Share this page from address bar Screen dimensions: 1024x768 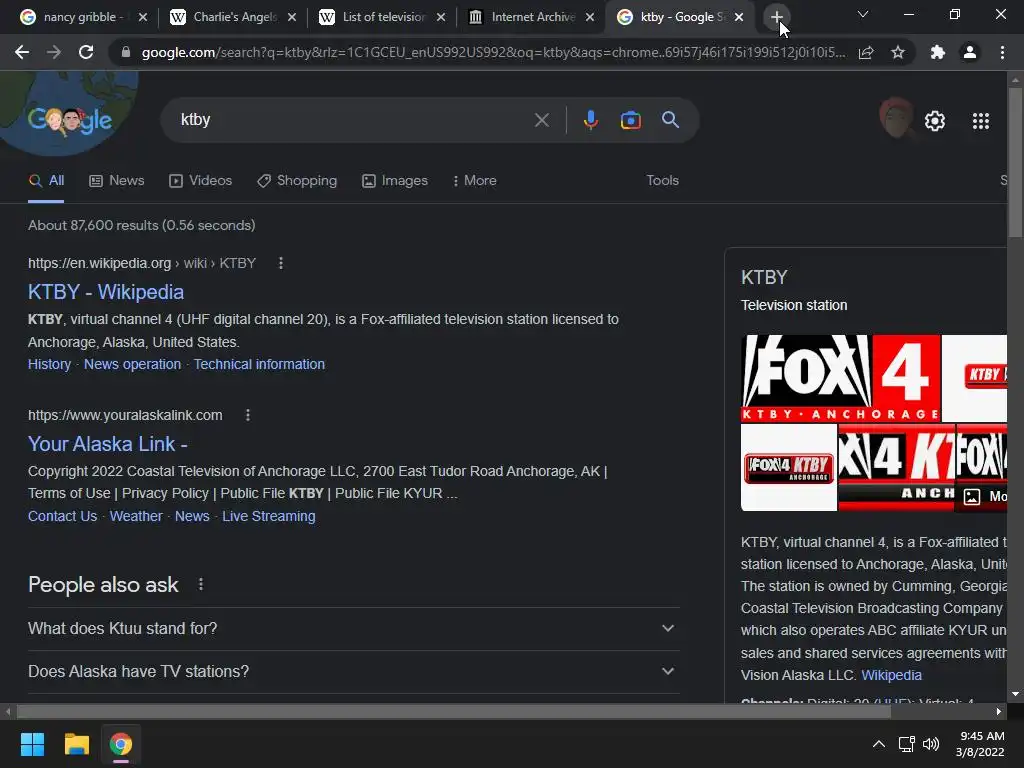coord(866,52)
